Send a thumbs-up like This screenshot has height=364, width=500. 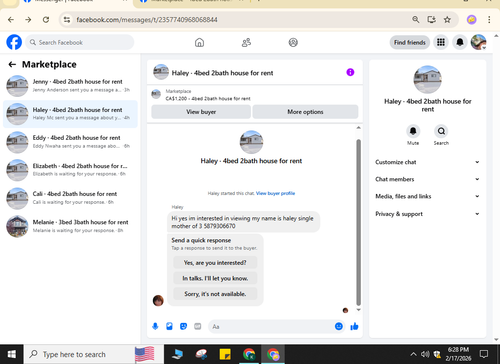(354, 326)
